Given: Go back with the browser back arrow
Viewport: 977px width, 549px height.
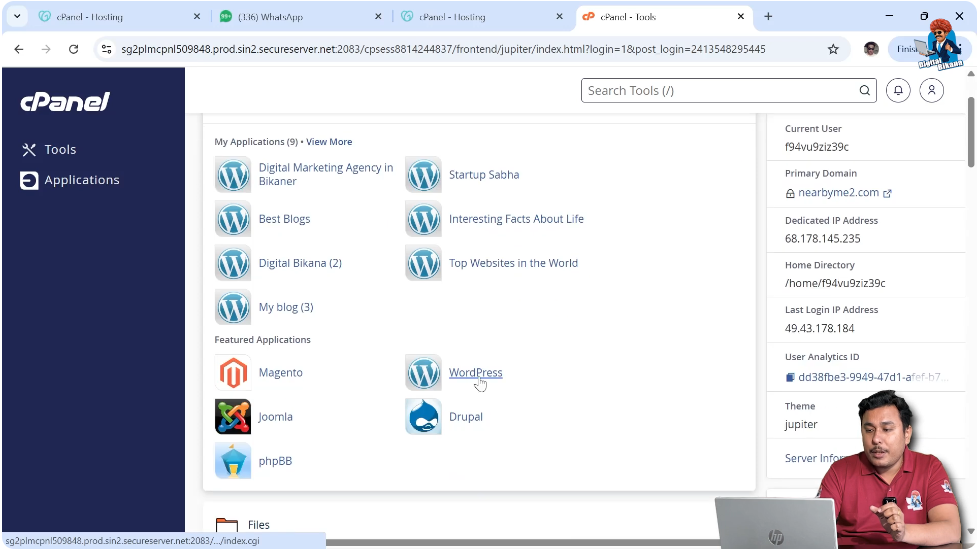Looking at the screenshot, I should click(19, 49).
